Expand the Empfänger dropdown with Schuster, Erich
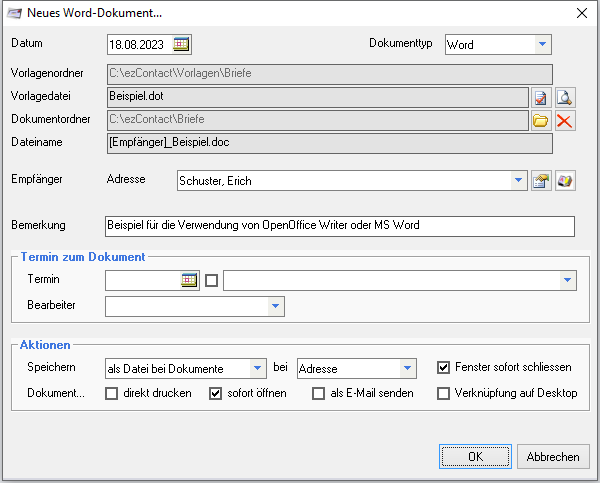 pos(518,181)
